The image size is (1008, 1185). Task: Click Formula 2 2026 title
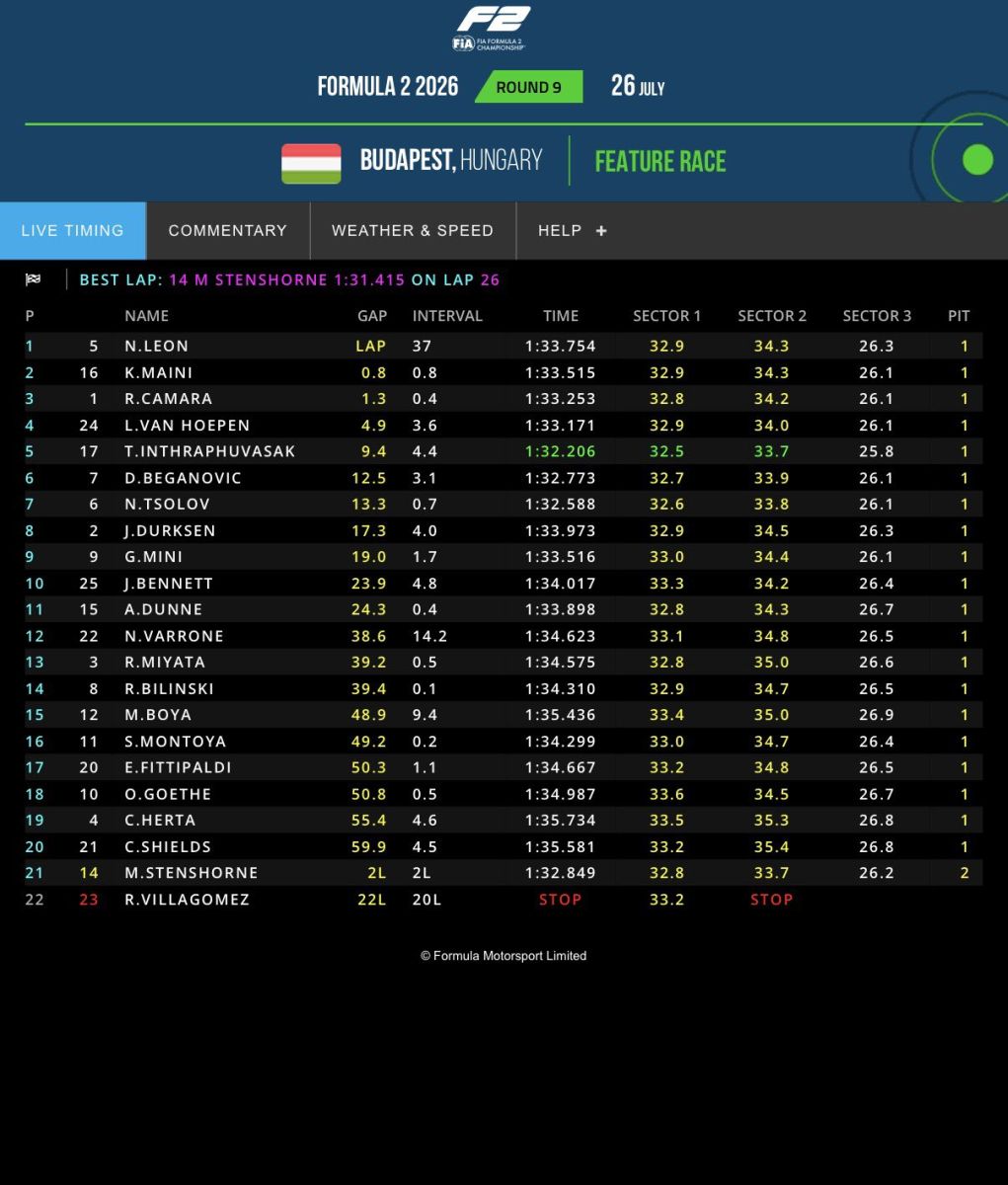[388, 86]
